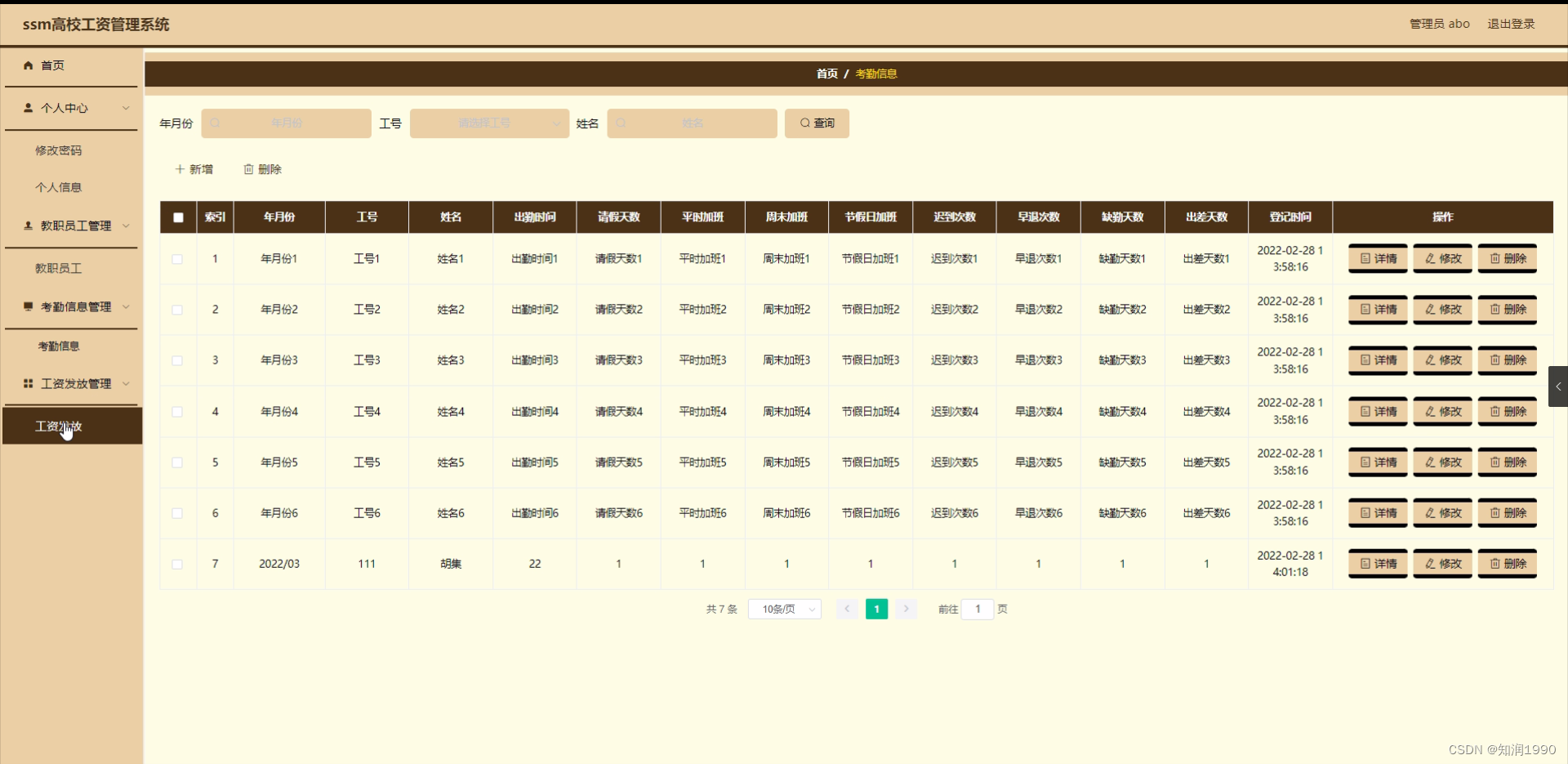Open 考勤信息管理 via its comment icon

point(29,307)
